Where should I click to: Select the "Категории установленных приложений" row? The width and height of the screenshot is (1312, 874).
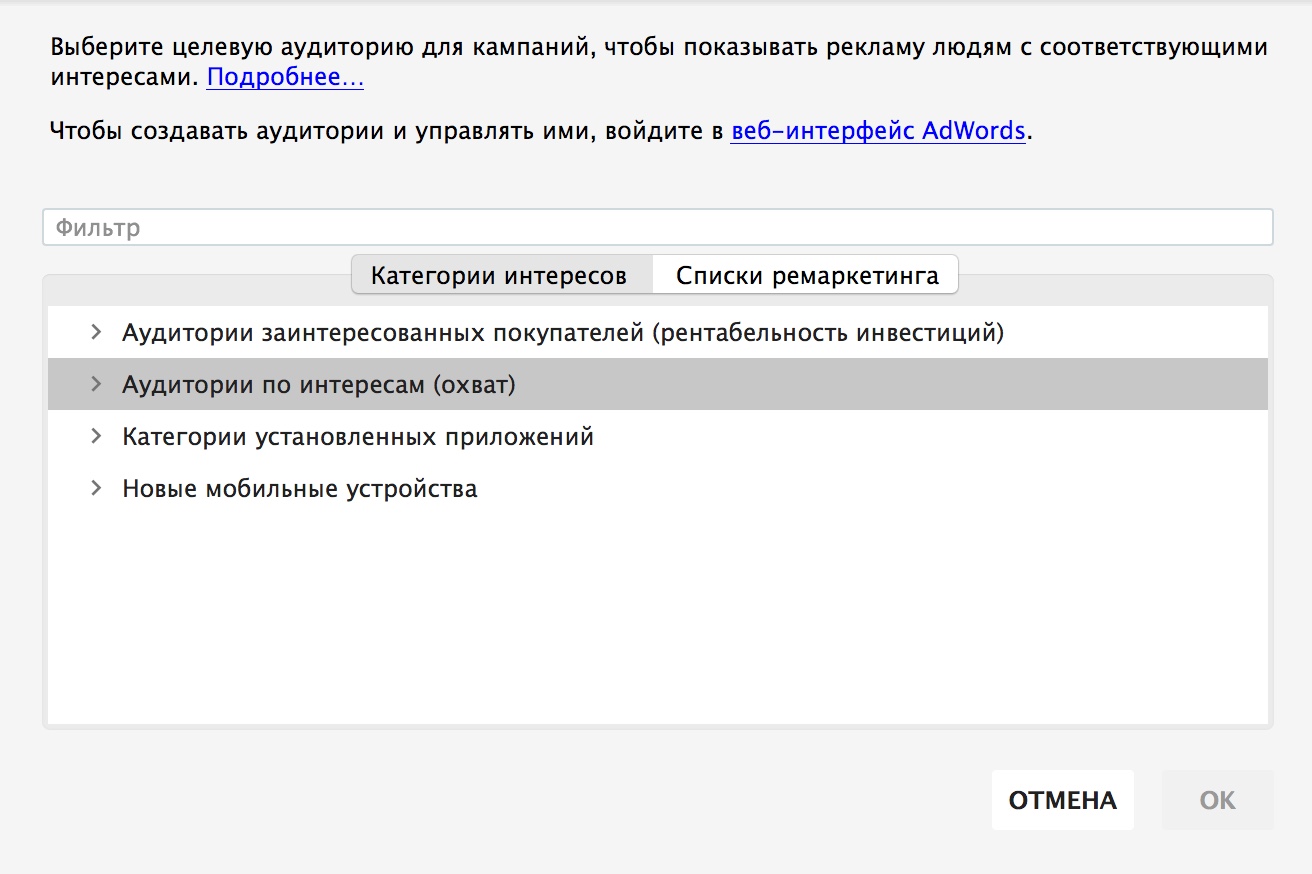[356, 435]
